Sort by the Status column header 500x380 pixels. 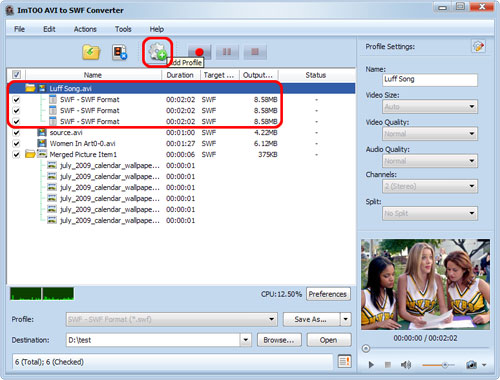point(316,75)
